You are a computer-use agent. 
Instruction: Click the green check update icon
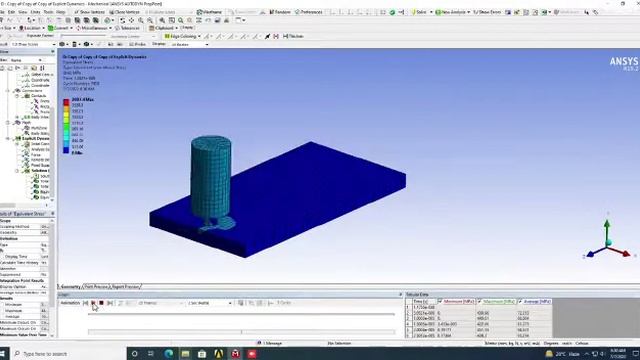coord(392,12)
